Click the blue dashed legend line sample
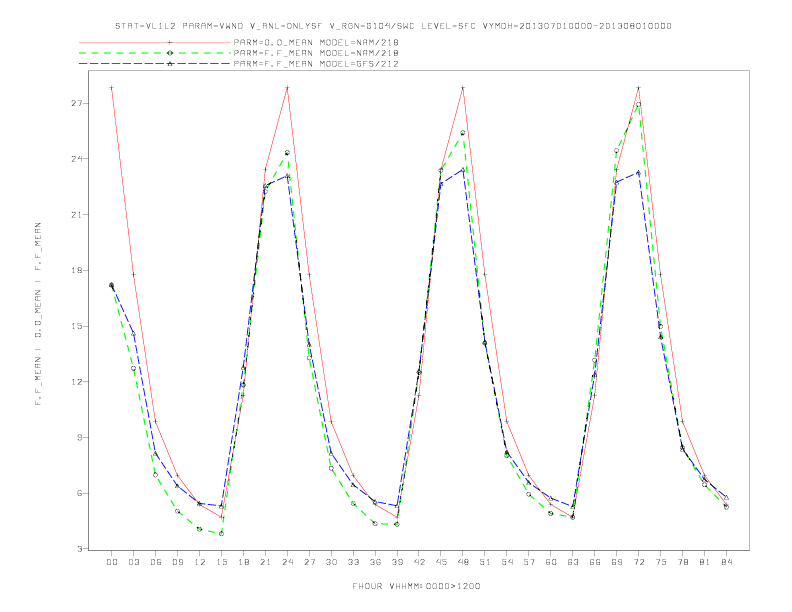 point(155,64)
